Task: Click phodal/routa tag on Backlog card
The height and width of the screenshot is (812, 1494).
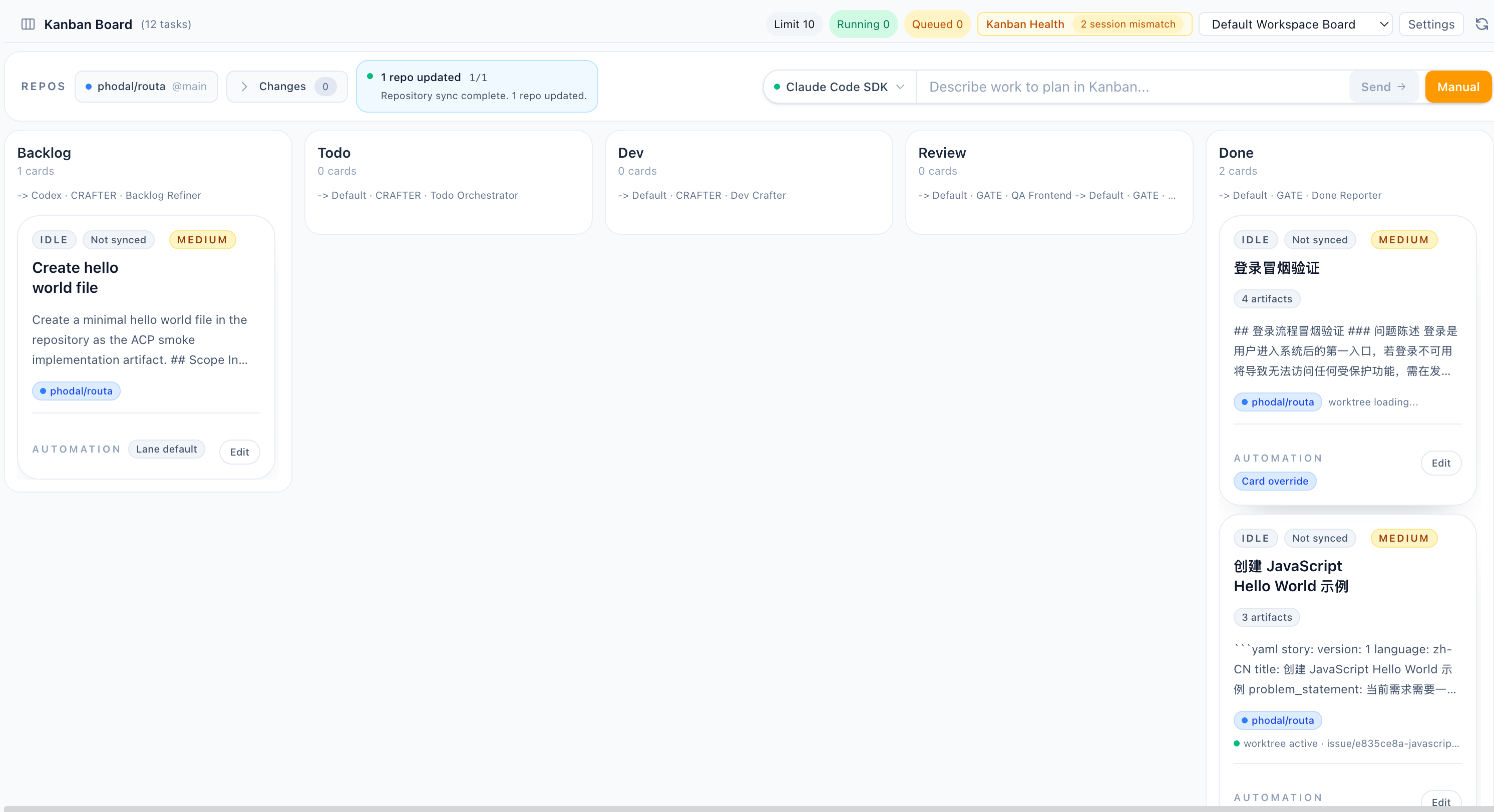Action: [x=76, y=391]
